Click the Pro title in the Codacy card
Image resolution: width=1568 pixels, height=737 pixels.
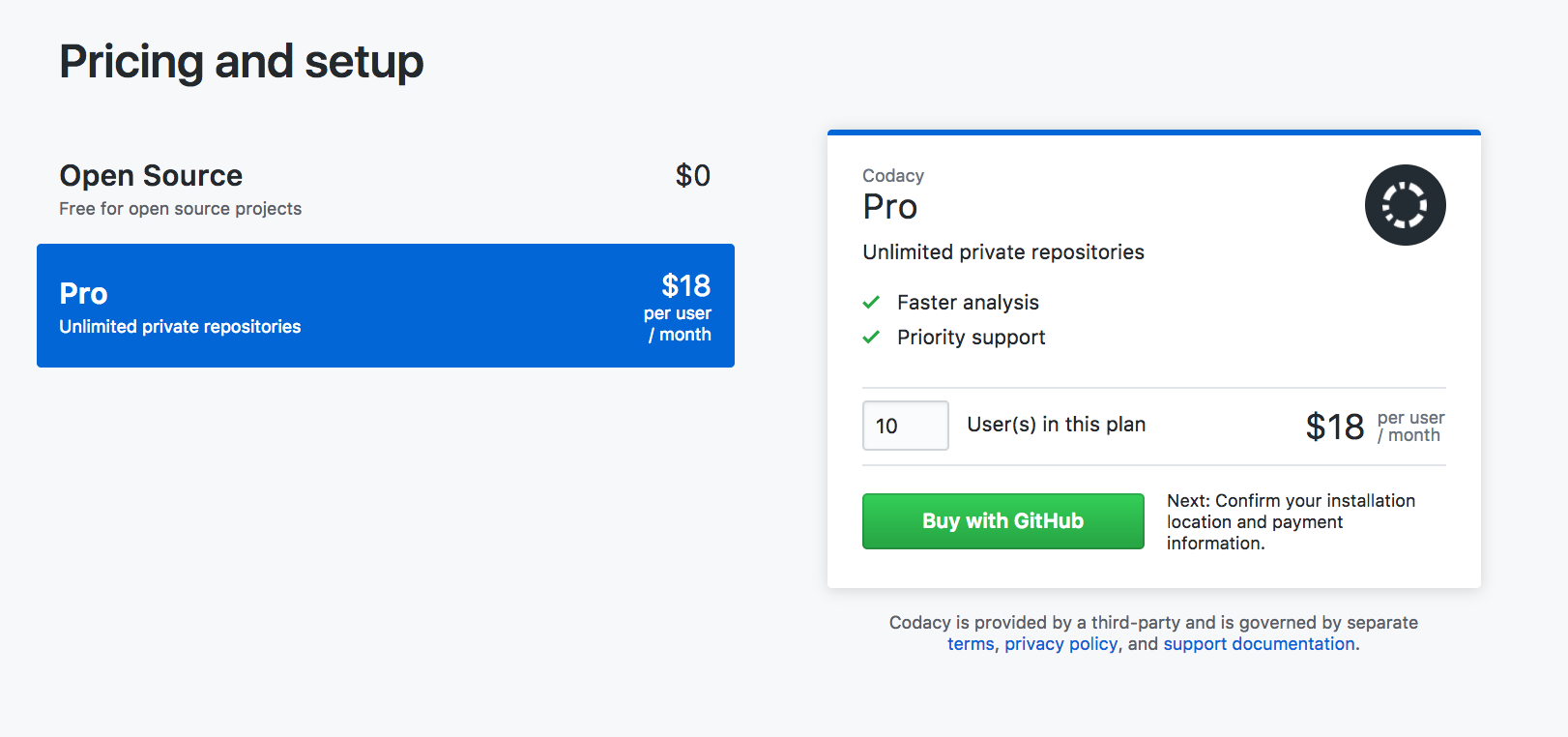coord(889,207)
